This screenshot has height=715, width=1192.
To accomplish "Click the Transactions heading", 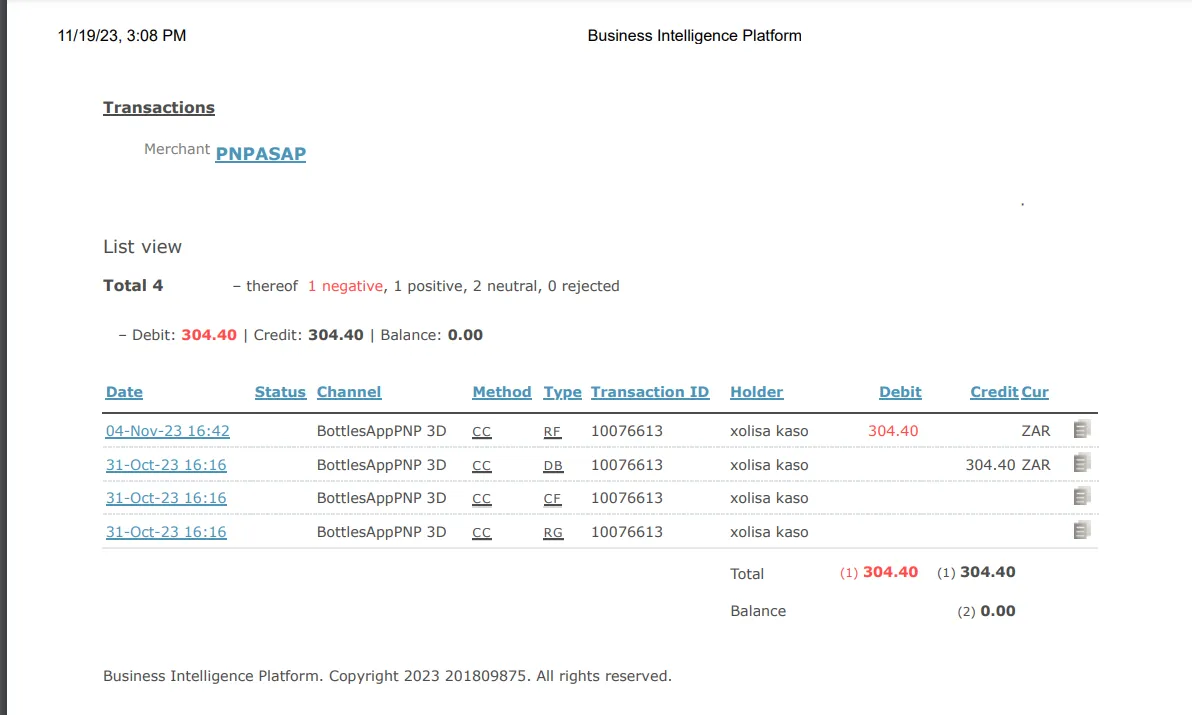I will click(159, 107).
